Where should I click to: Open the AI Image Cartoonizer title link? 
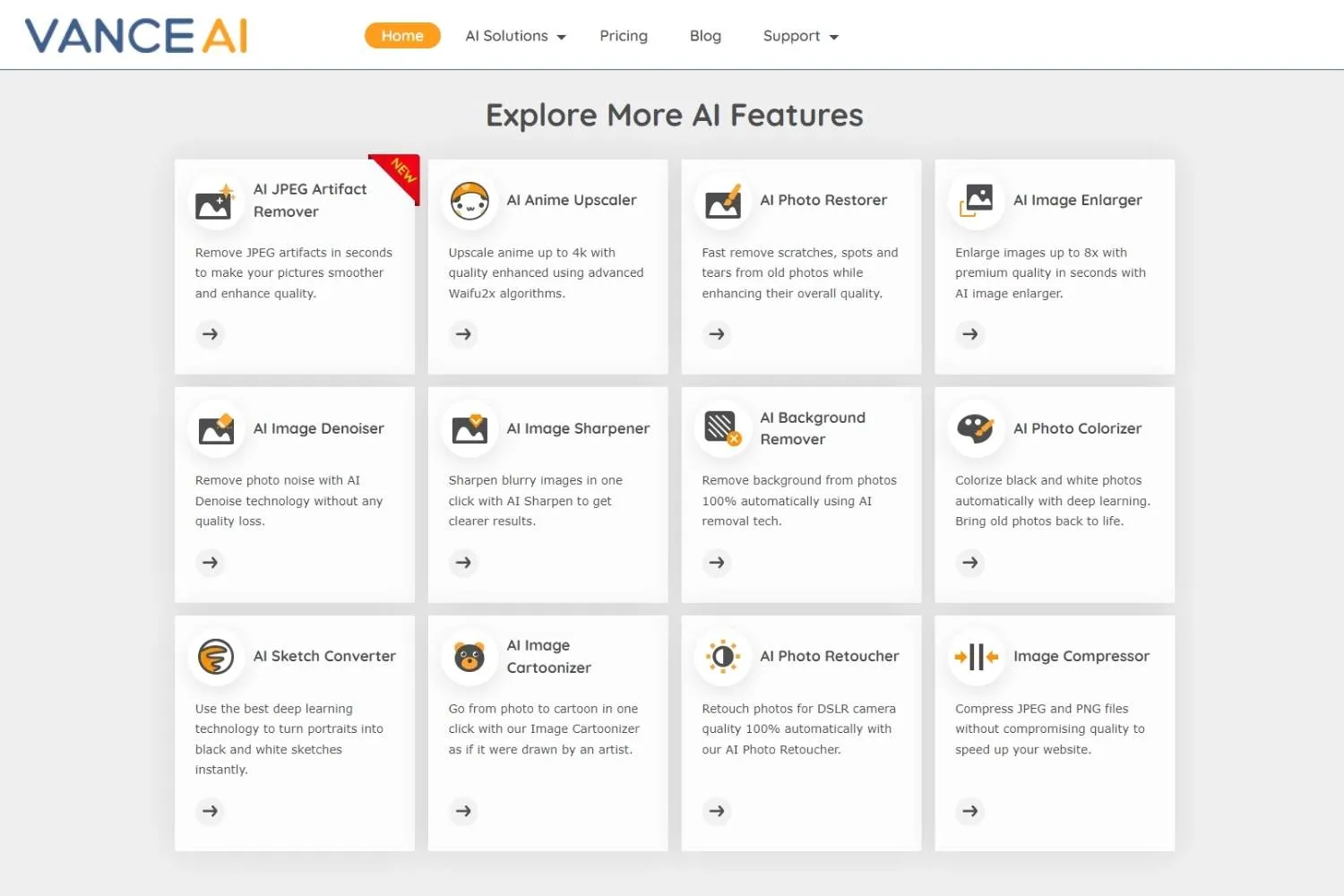point(548,657)
